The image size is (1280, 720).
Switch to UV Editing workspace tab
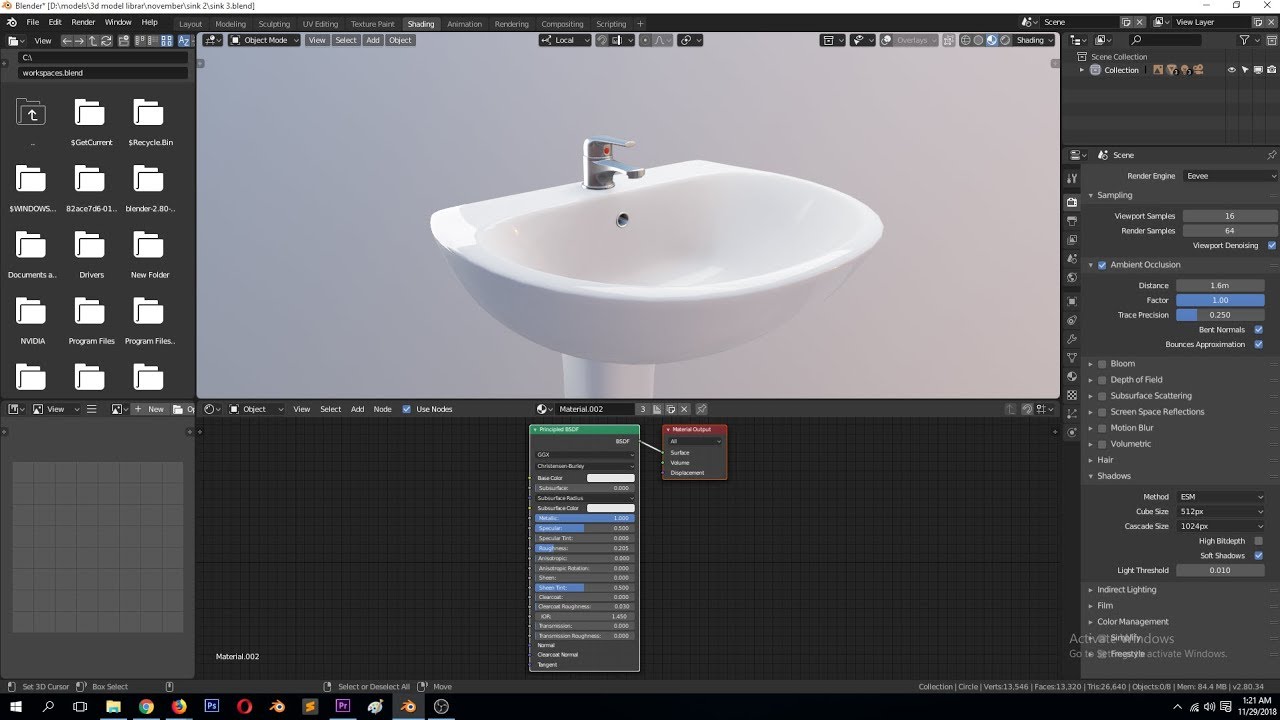[x=320, y=24]
